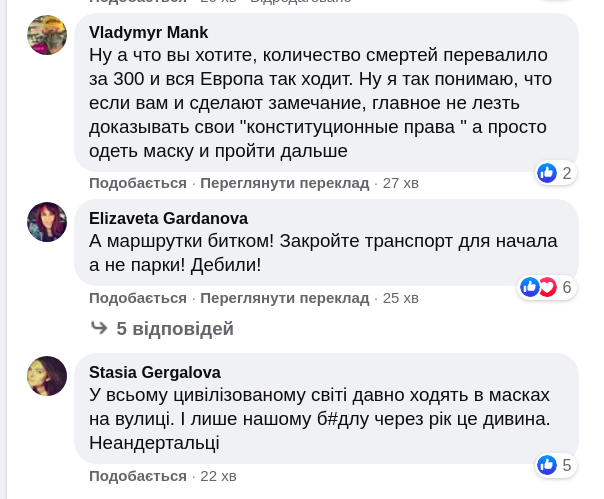This screenshot has height=499, width=604.
Task: Click the heart reaction icon on Elizaveta's comment
Action: click(x=547, y=288)
